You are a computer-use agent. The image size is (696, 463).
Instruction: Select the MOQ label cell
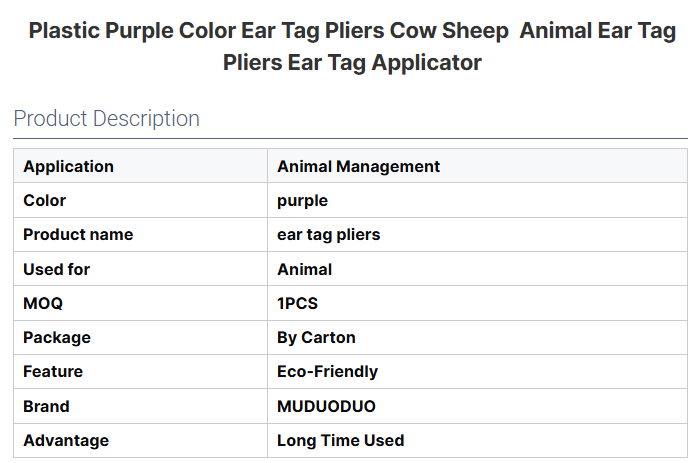43,303
